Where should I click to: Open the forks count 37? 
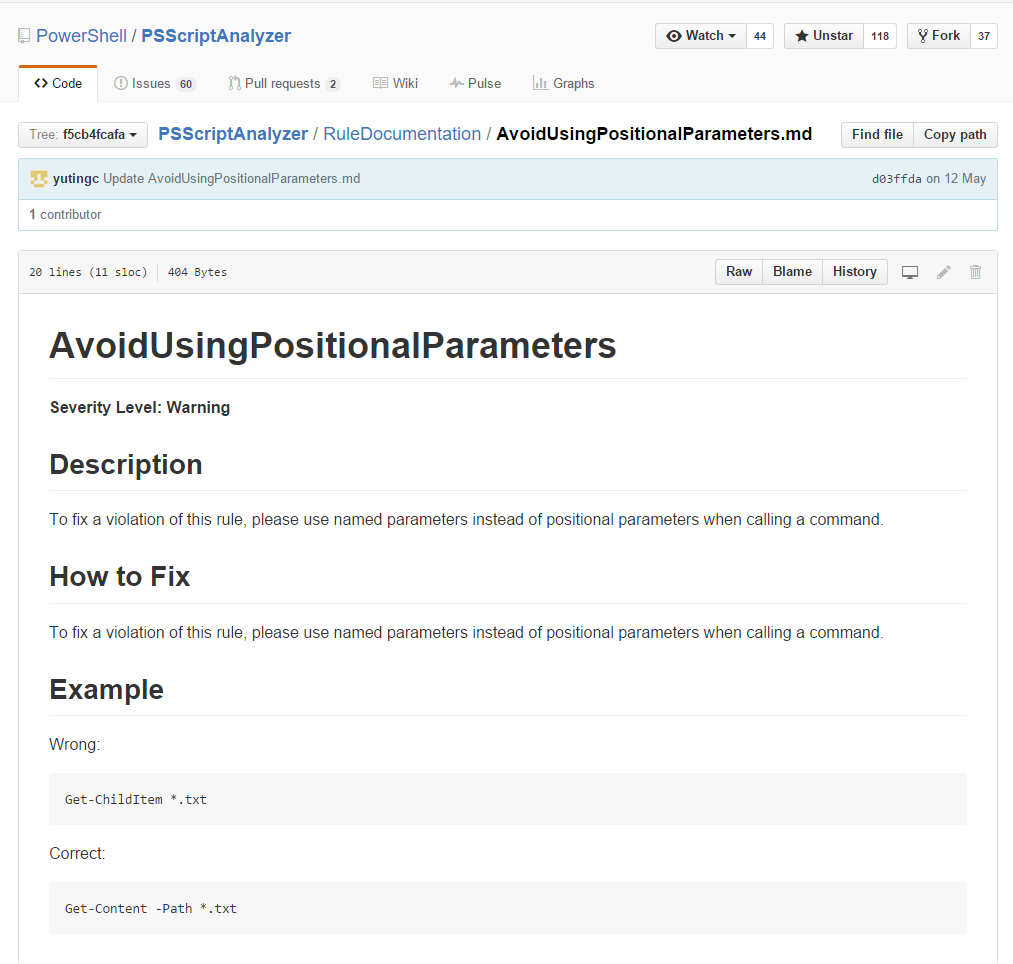pyautogui.click(x=984, y=36)
